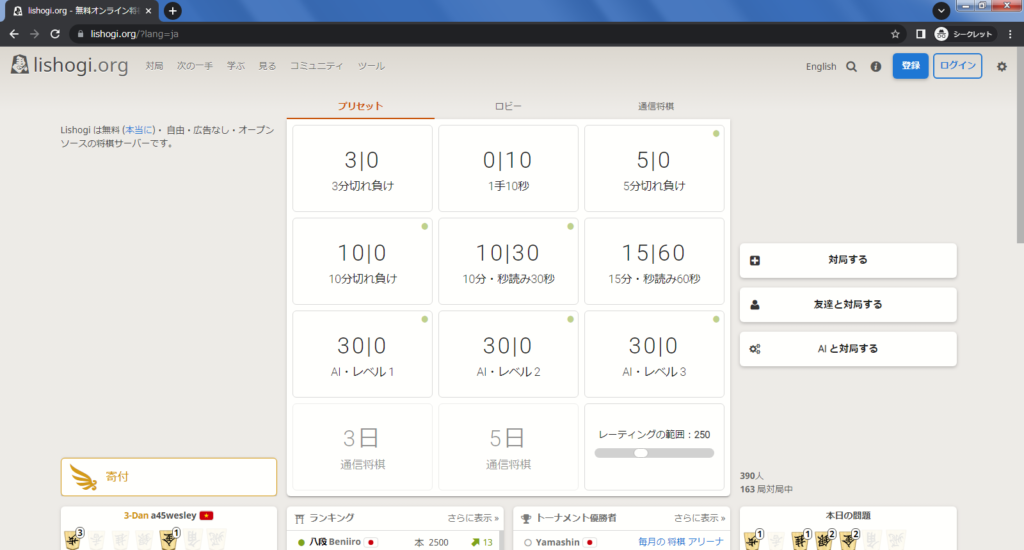
Task: Click the site lock icon in address bar
Action: tap(80, 34)
